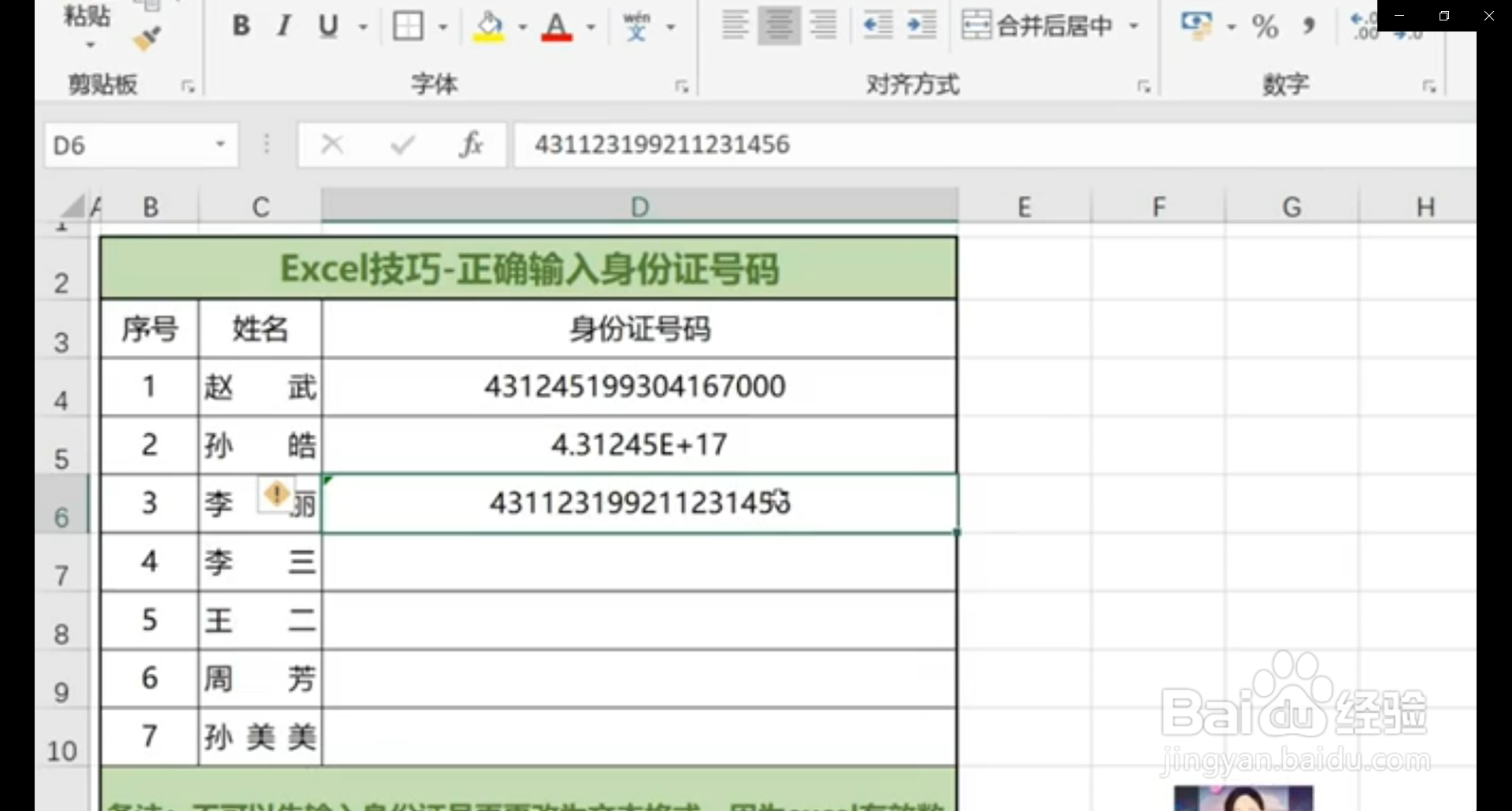Click select-all corner triangle

(72, 206)
